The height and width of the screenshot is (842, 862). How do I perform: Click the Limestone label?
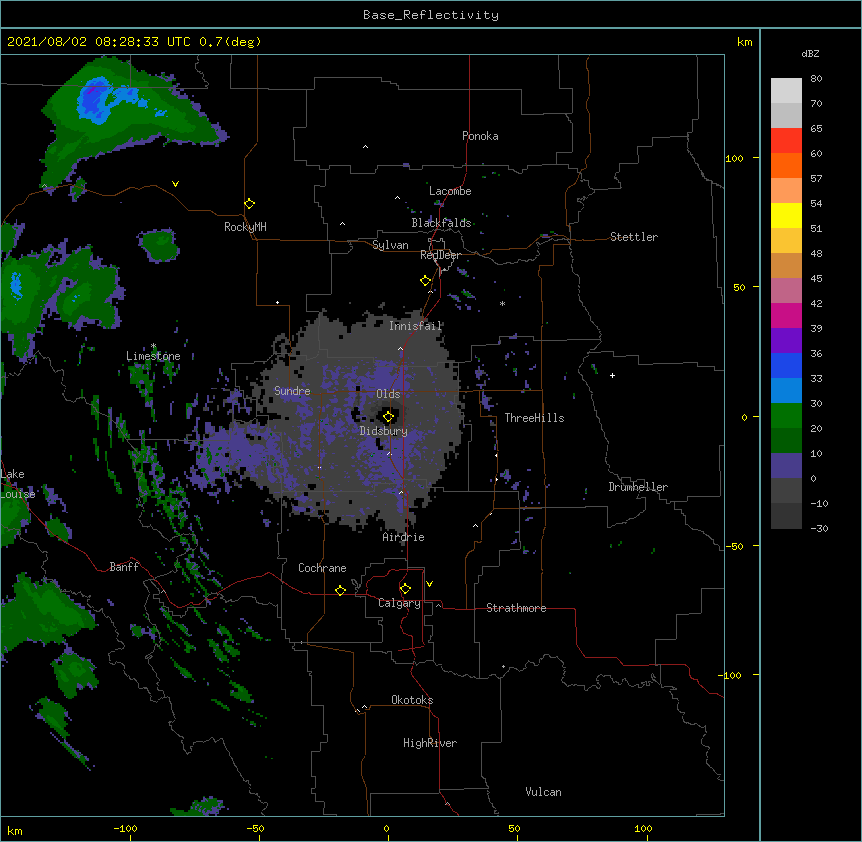(153, 356)
